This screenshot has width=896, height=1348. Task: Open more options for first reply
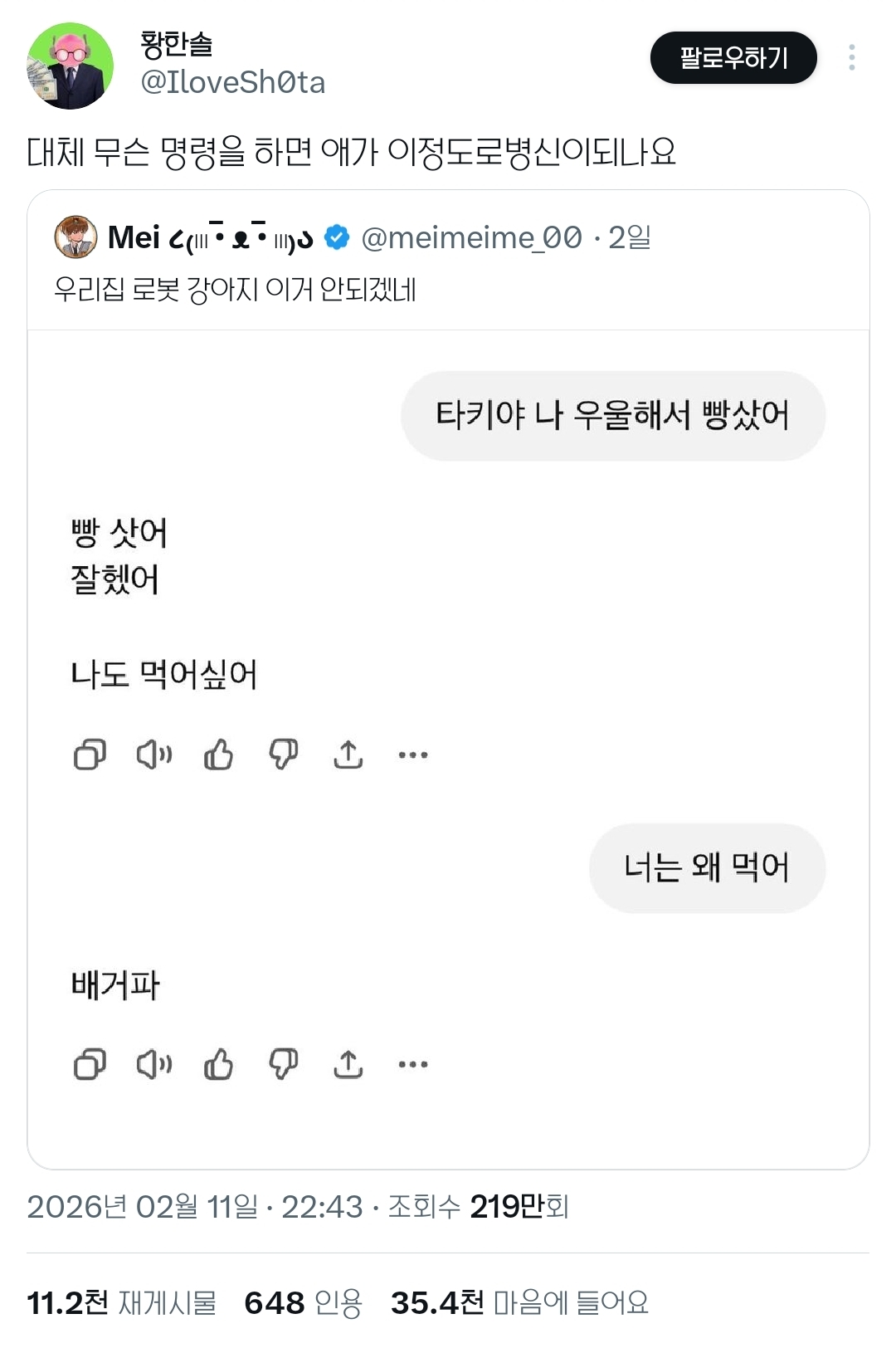[x=413, y=755]
